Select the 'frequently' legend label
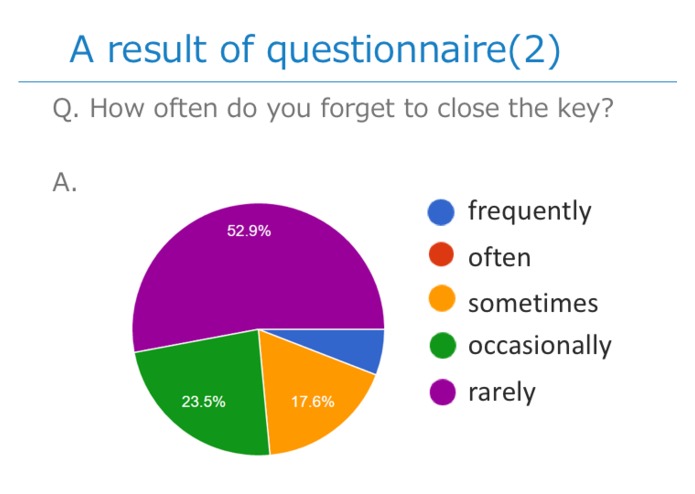The width and height of the screenshot is (695, 494). click(x=530, y=211)
